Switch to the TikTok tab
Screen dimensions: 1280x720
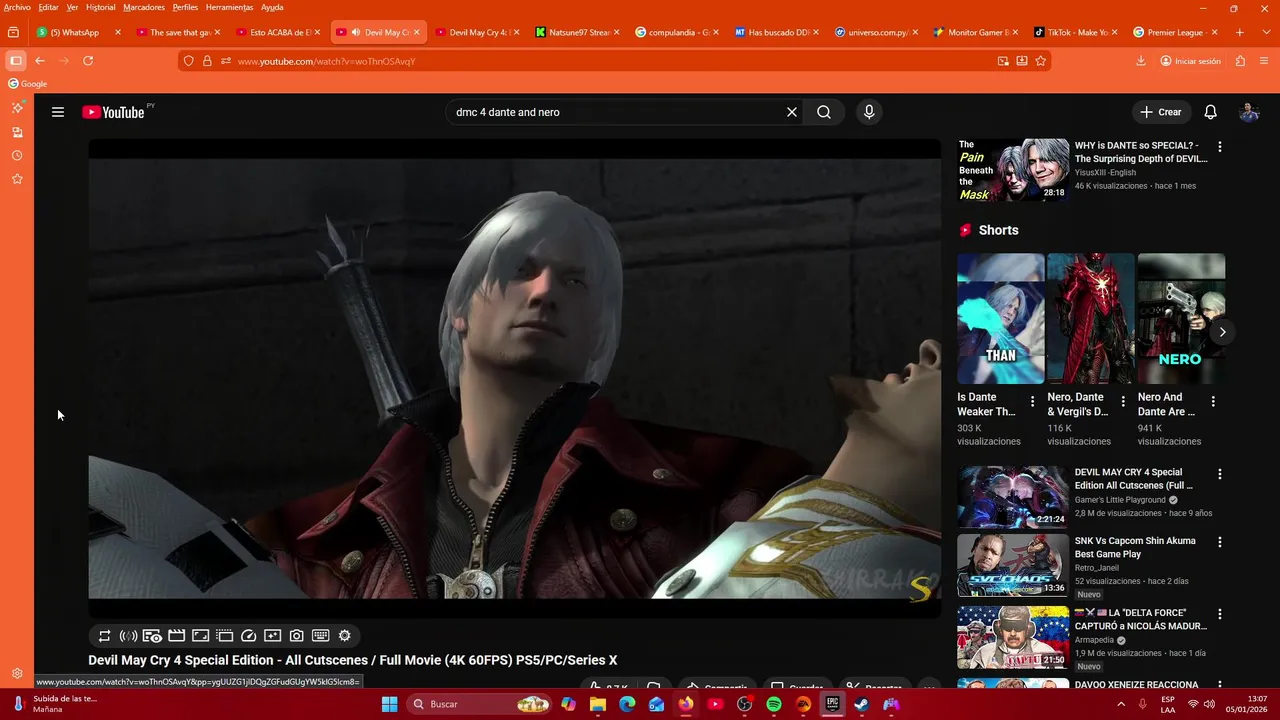click(1076, 32)
